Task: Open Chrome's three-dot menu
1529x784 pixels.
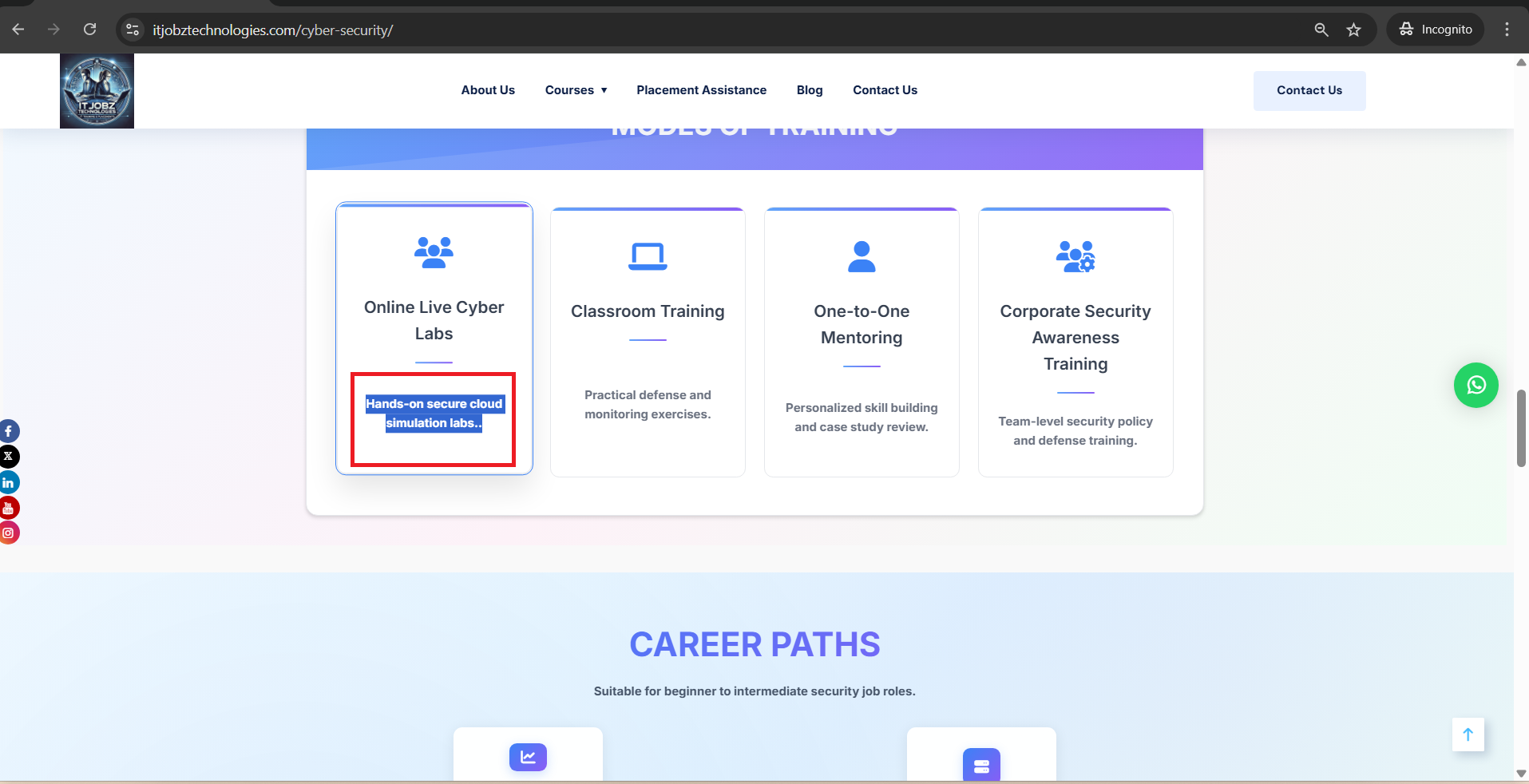Action: point(1507,30)
